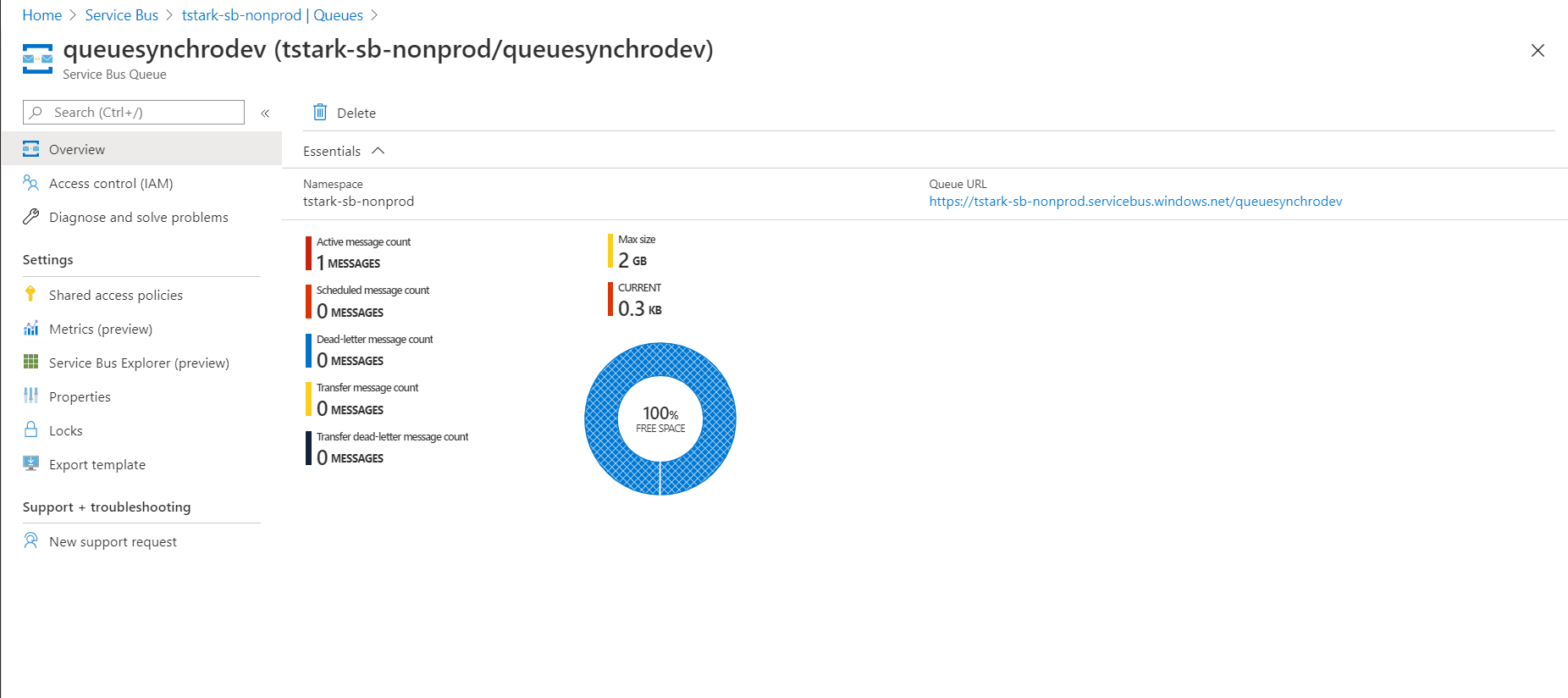The image size is (1568, 698).
Task: Click the red Scheduled message count color bar
Action: [x=308, y=302]
